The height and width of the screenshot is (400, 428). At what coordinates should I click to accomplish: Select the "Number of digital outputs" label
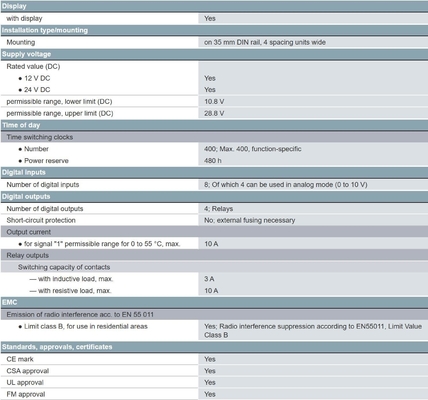tap(45, 209)
